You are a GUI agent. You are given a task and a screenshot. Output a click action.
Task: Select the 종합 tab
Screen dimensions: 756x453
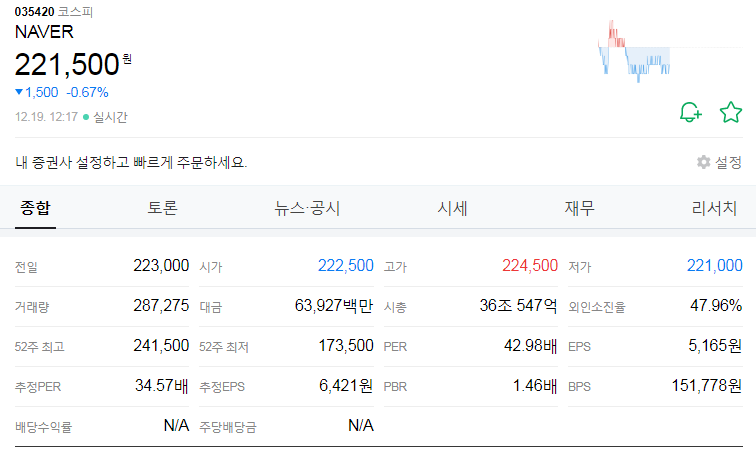(x=35, y=208)
